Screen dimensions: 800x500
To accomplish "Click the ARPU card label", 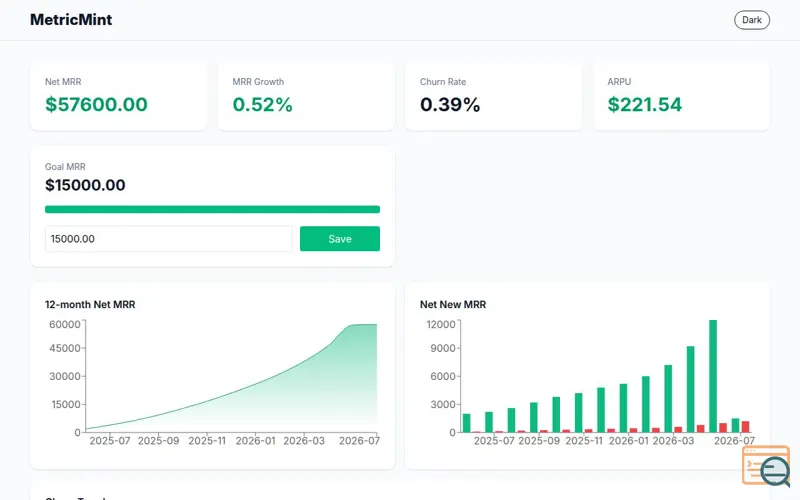I will tap(619, 82).
